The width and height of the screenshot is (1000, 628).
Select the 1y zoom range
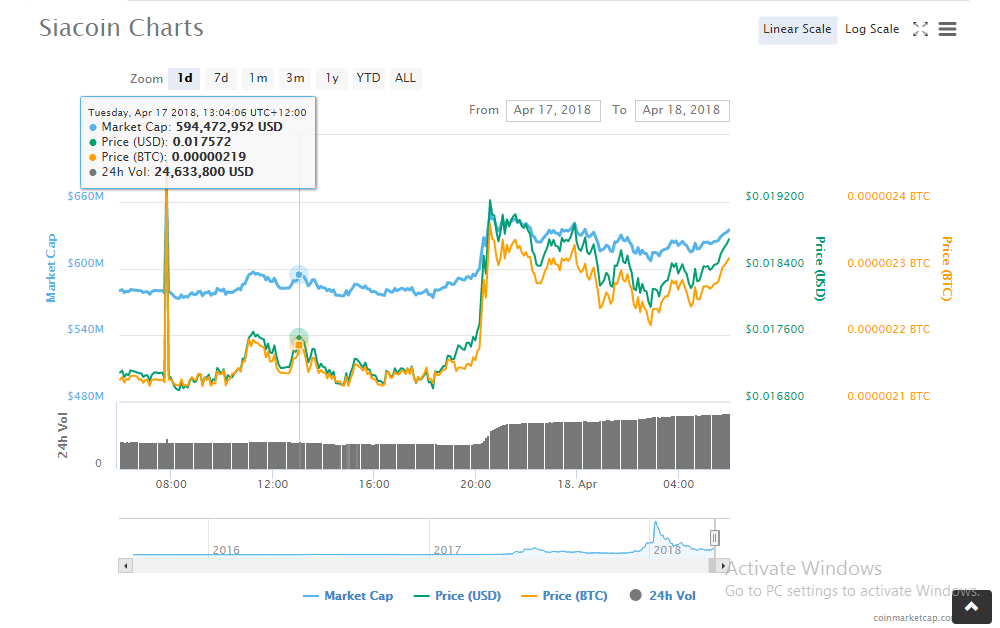point(332,78)
